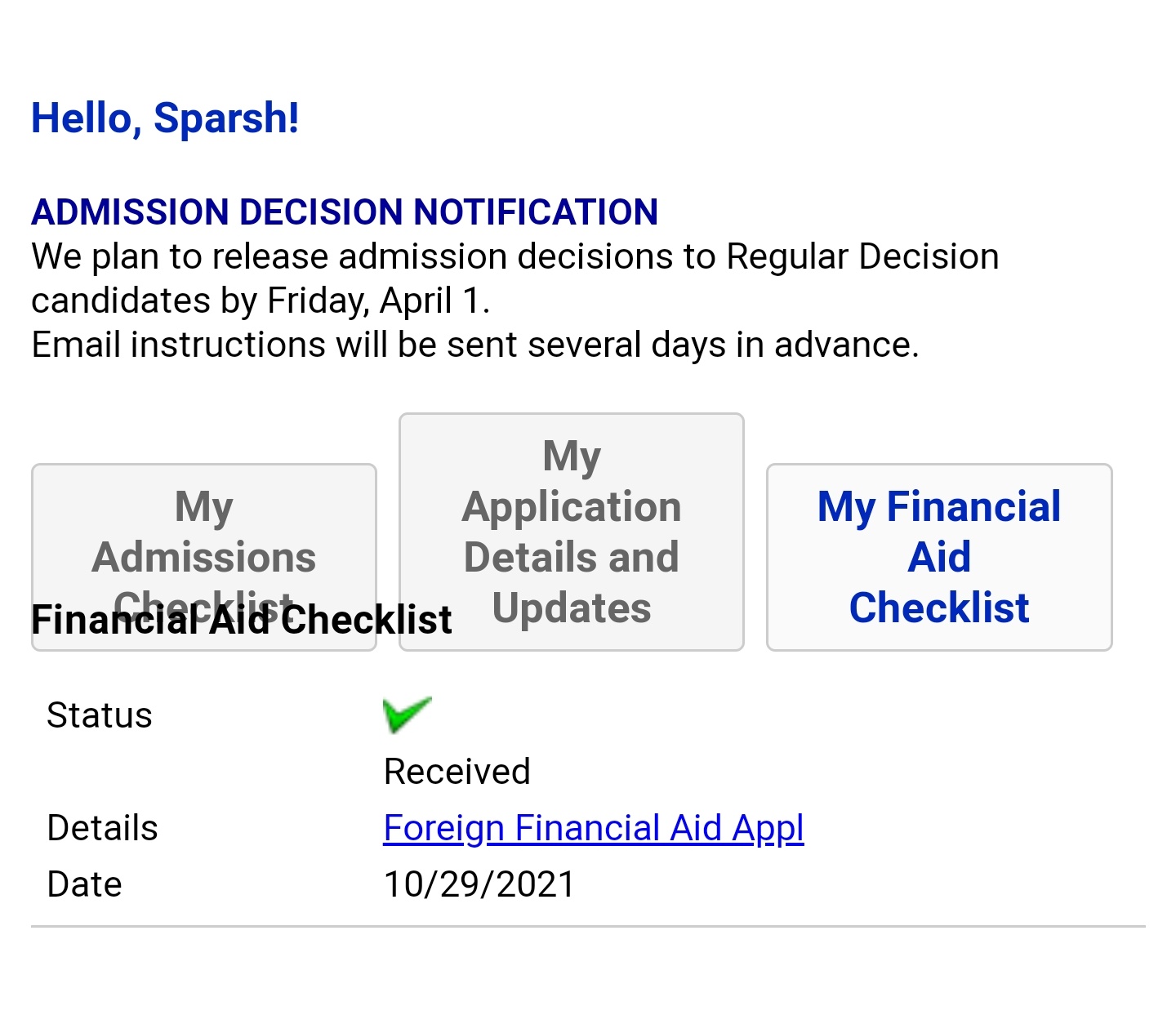Click the Date row label
The width and height of the screenshot is (1176, 1024).
[x=84, y=884]
